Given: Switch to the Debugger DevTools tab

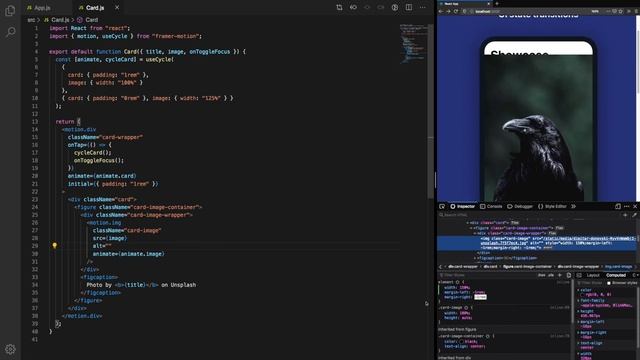Looking at the screenshot, I should coord(520,207).
